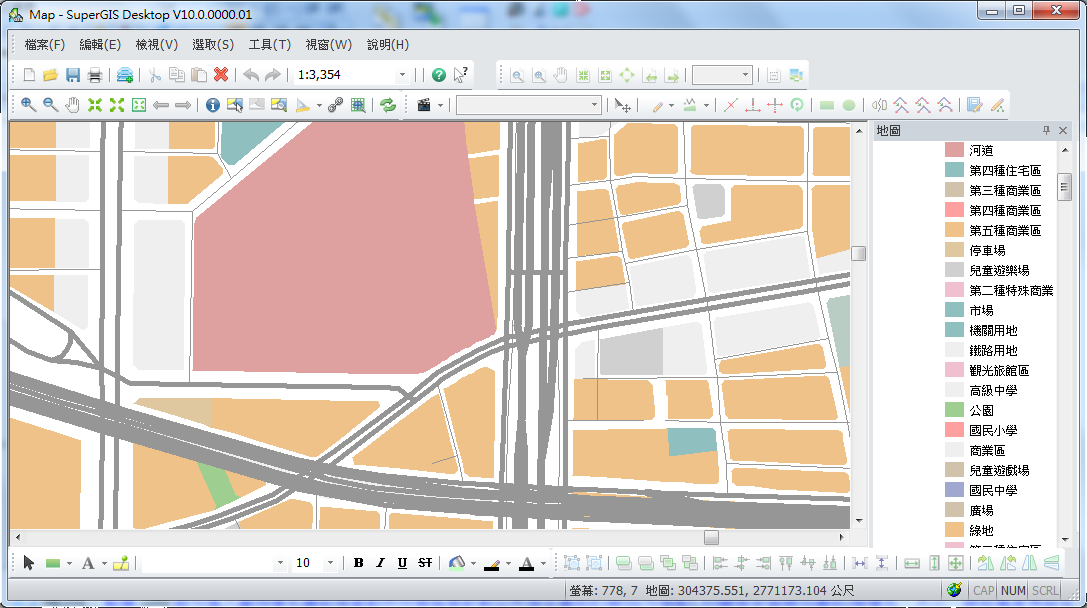1087x608 pixels.
Task: Click the map's horizontal scrollbar thumb
Action: (711, 537)
